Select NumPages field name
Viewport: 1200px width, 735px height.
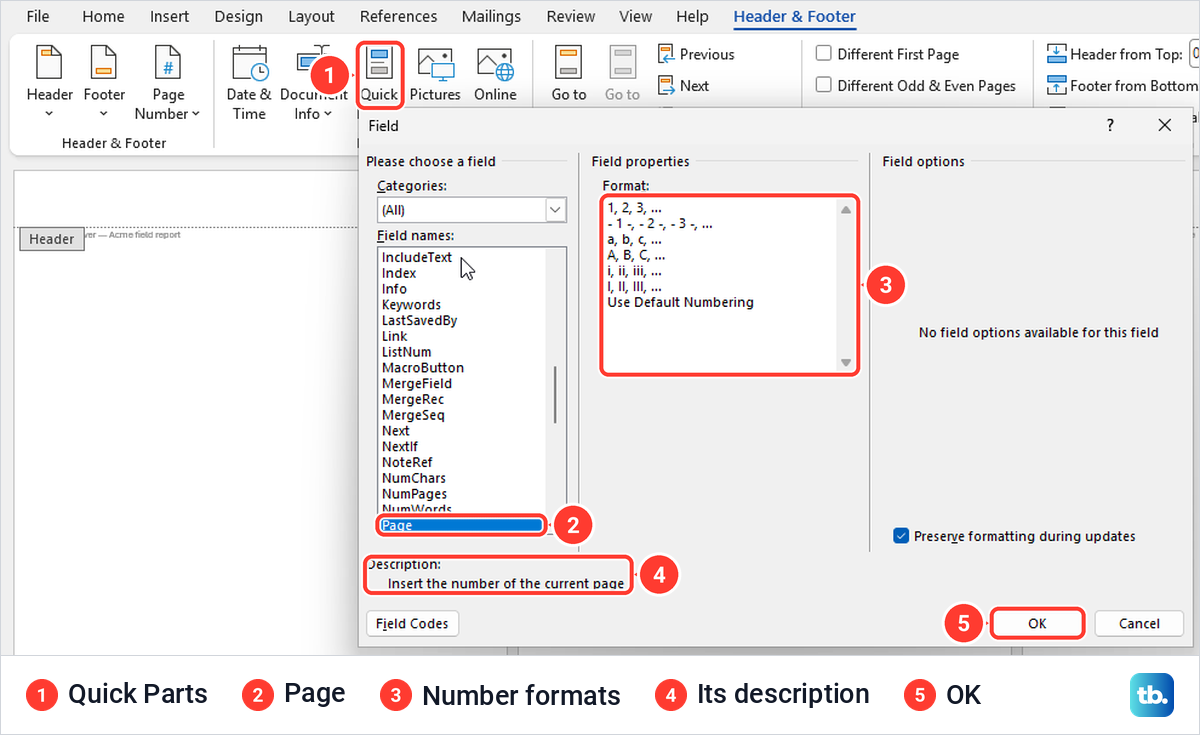414,494
